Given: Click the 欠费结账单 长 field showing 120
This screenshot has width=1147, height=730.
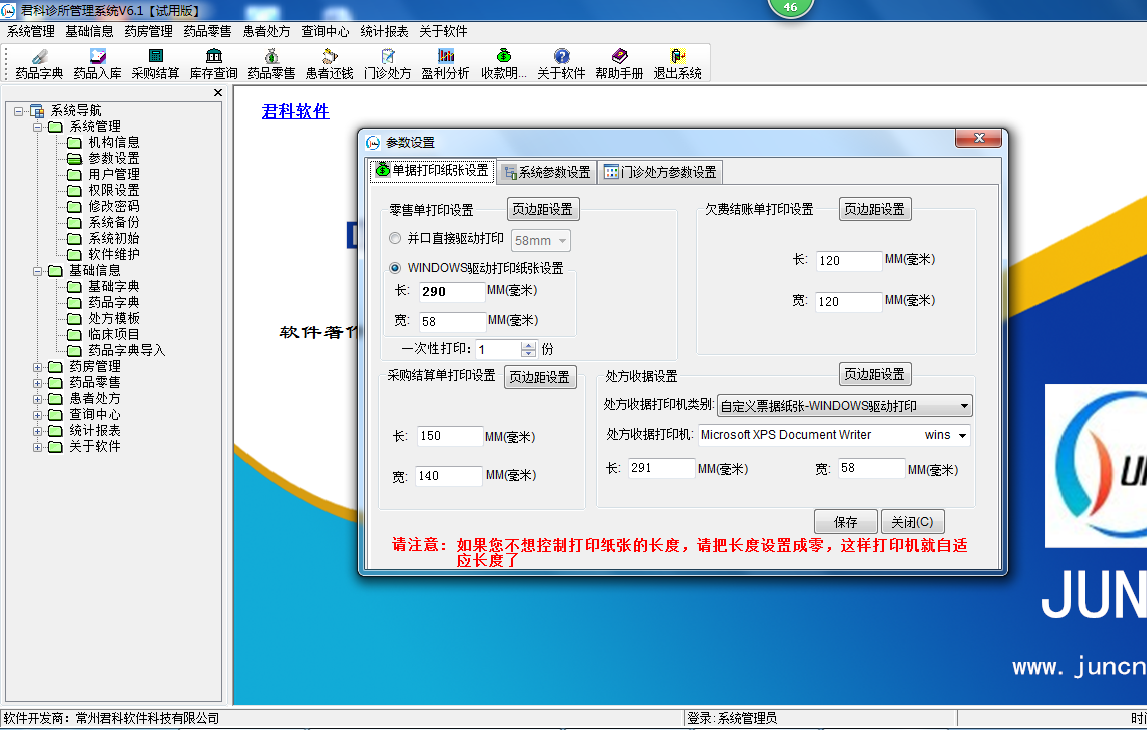Looking at the screenshot, I should click(849, 260).
